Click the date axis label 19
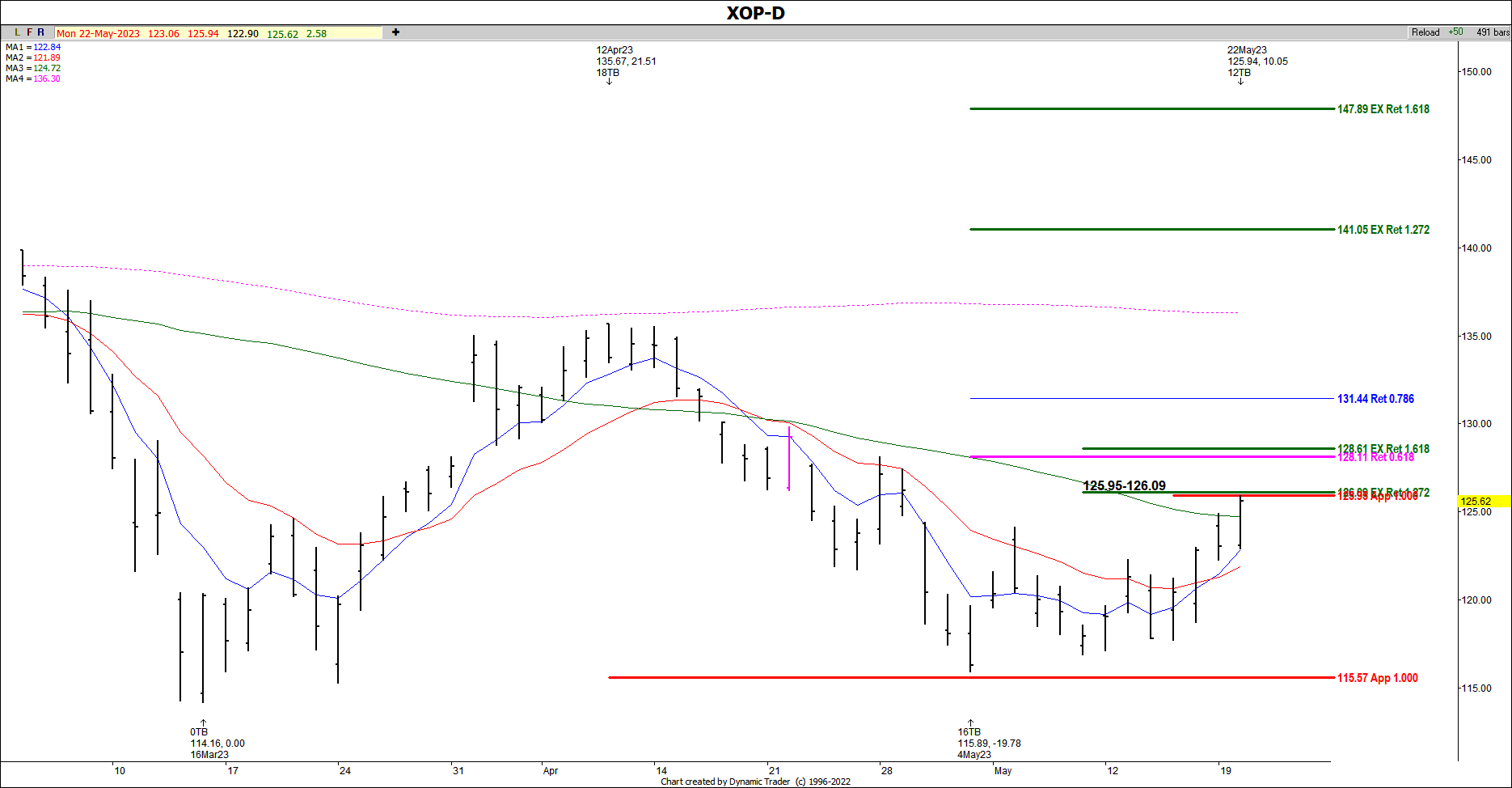The image size is (1512, 788). pos(1226,771)
